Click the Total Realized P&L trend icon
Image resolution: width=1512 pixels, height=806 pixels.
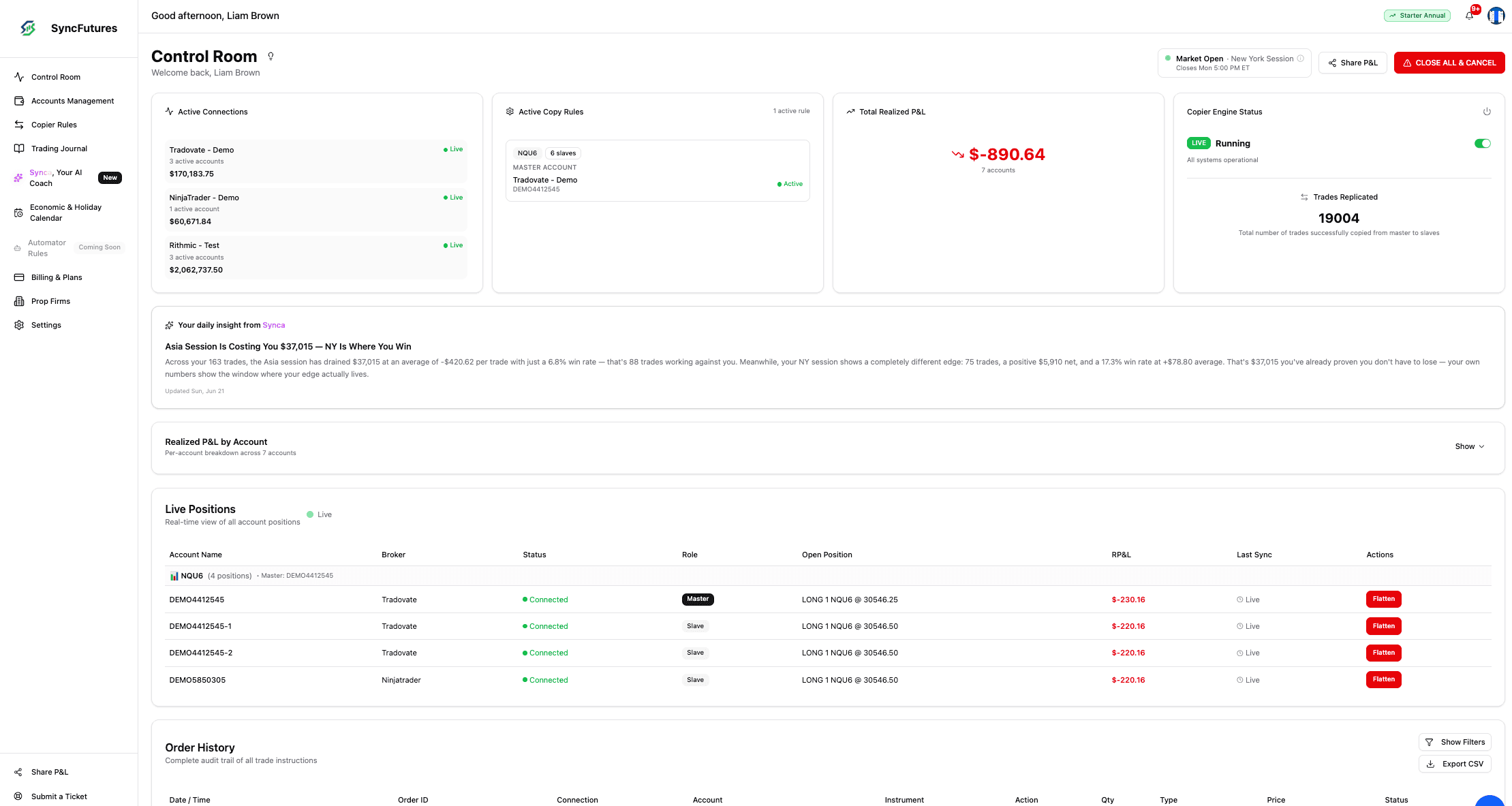pyautogui.click(x=850, y=112)
